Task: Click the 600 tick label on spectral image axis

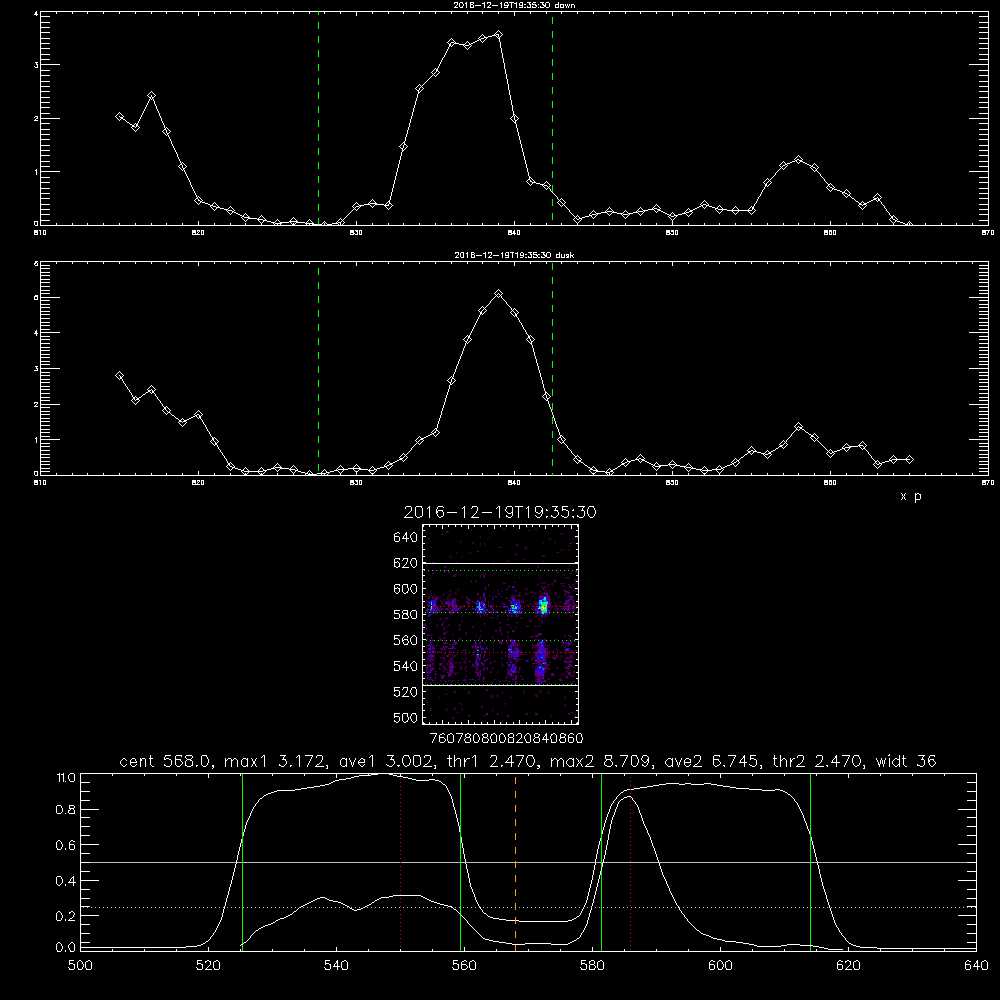Action: (x=406, y=589)
